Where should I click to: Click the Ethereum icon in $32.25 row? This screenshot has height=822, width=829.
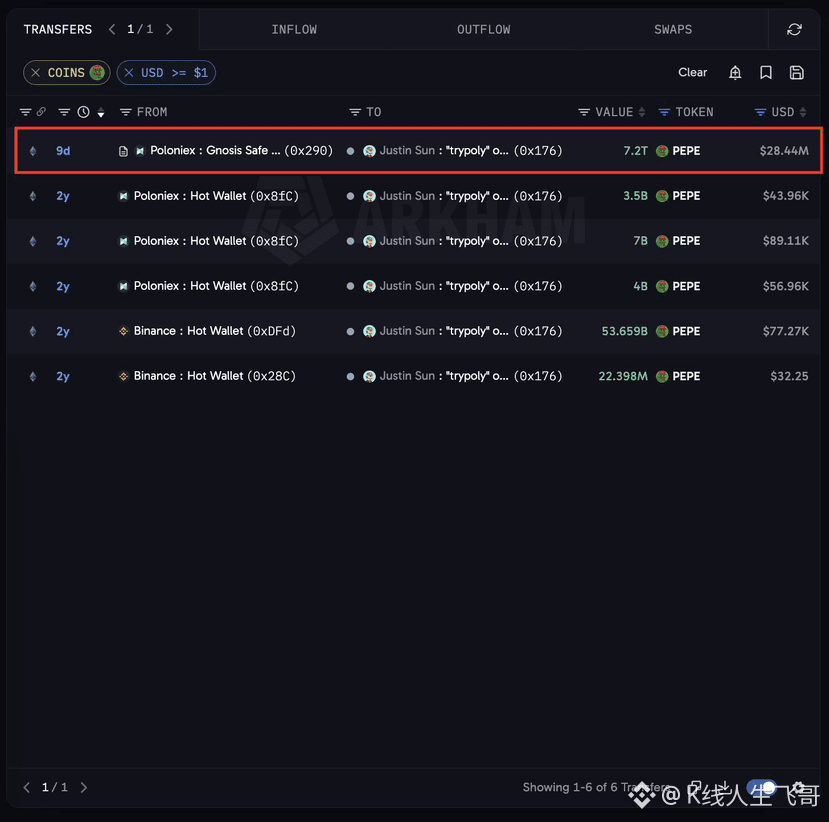tap(33, 376)
